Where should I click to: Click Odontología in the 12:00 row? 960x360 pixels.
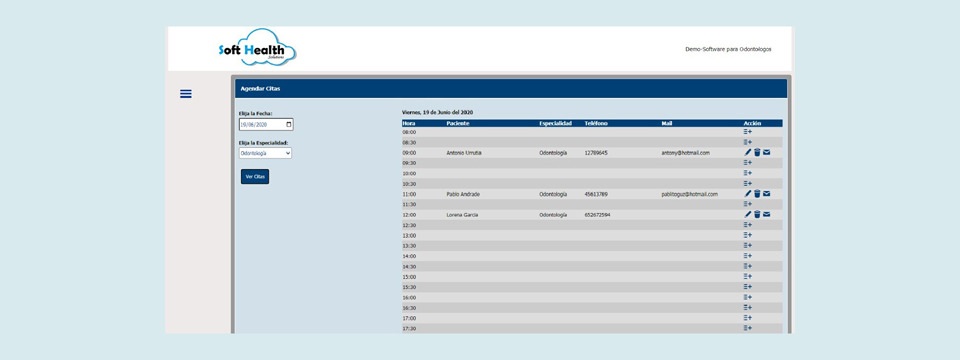point(553,215)
